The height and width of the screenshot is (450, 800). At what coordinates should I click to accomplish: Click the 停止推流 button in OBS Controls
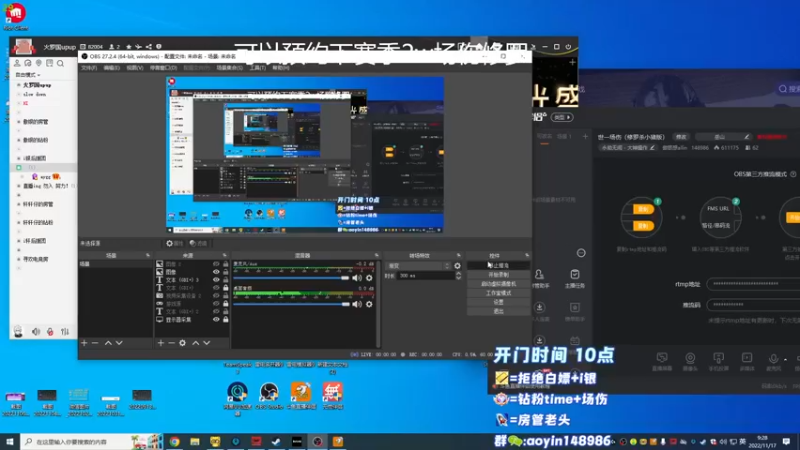pos(498,265)
